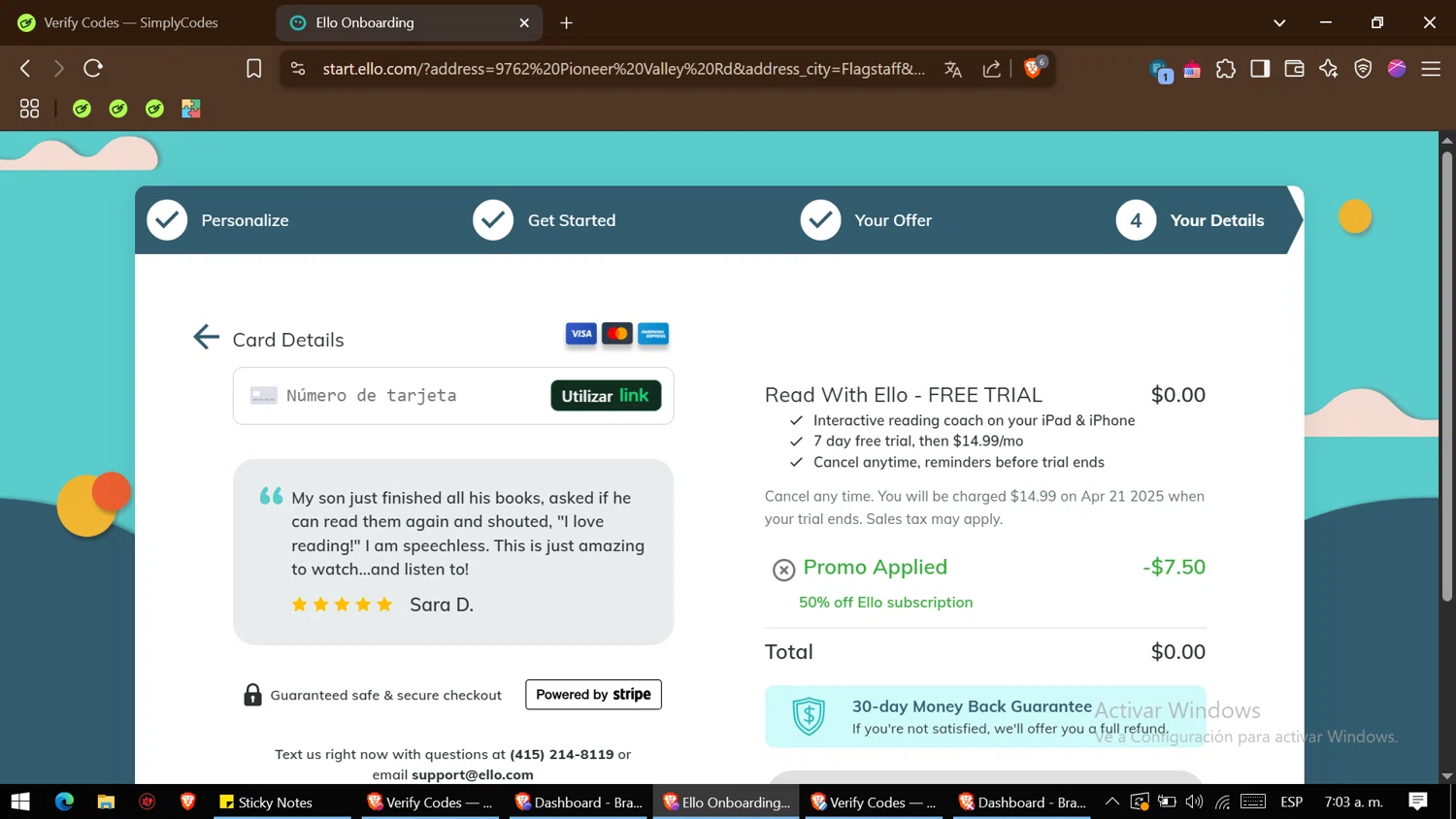The height and width of the screenshot is (819, 1456).
Task: Click support@ello.com email
Action: (x=473, y=774)
